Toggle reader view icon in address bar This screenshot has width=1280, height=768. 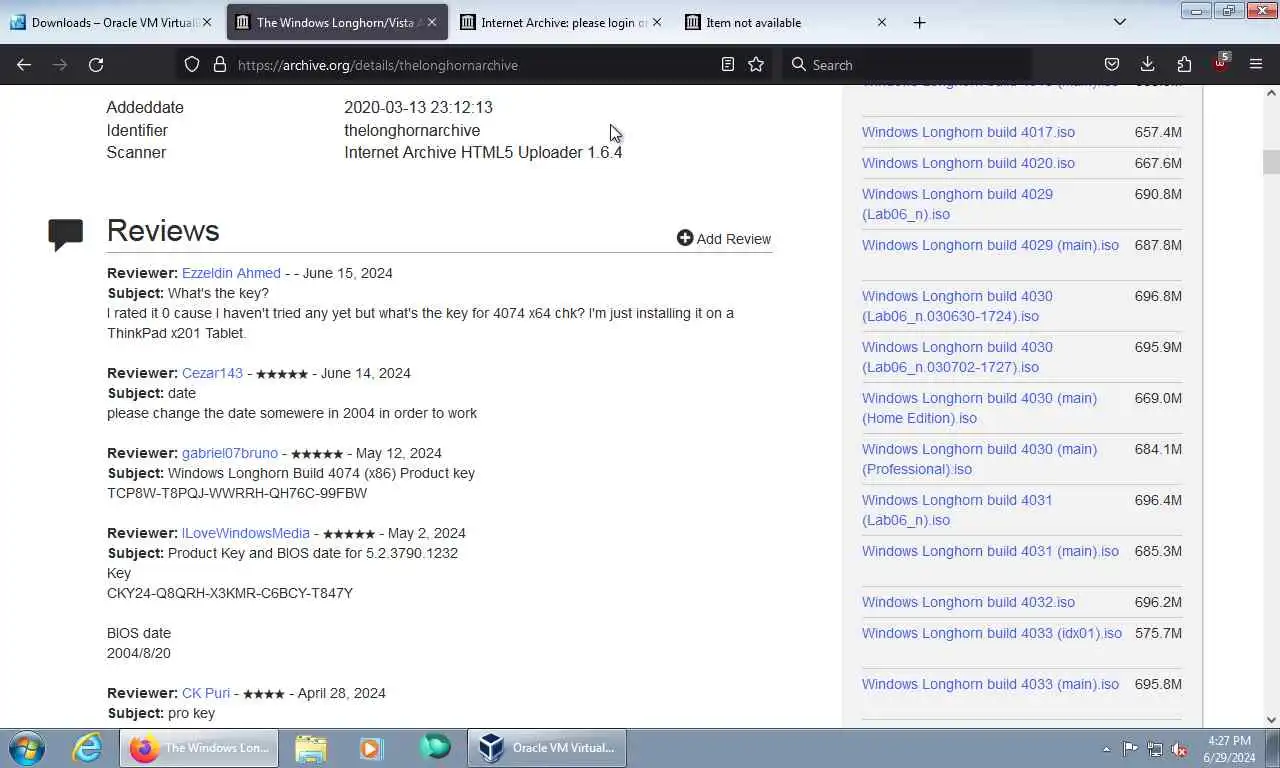[x=728, y=64]
